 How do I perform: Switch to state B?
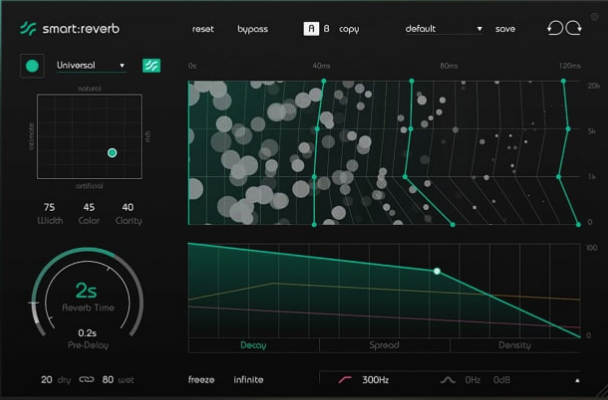326,29
